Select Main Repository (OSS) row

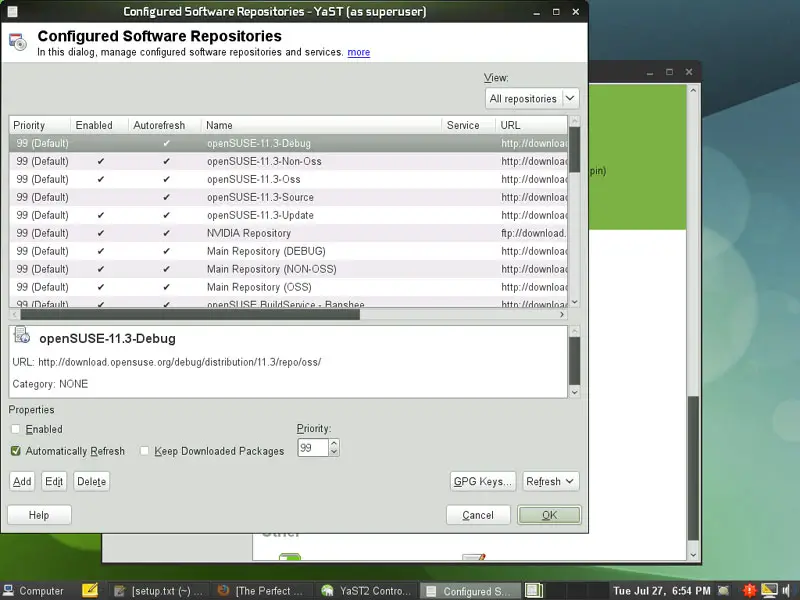click(288, 287)
